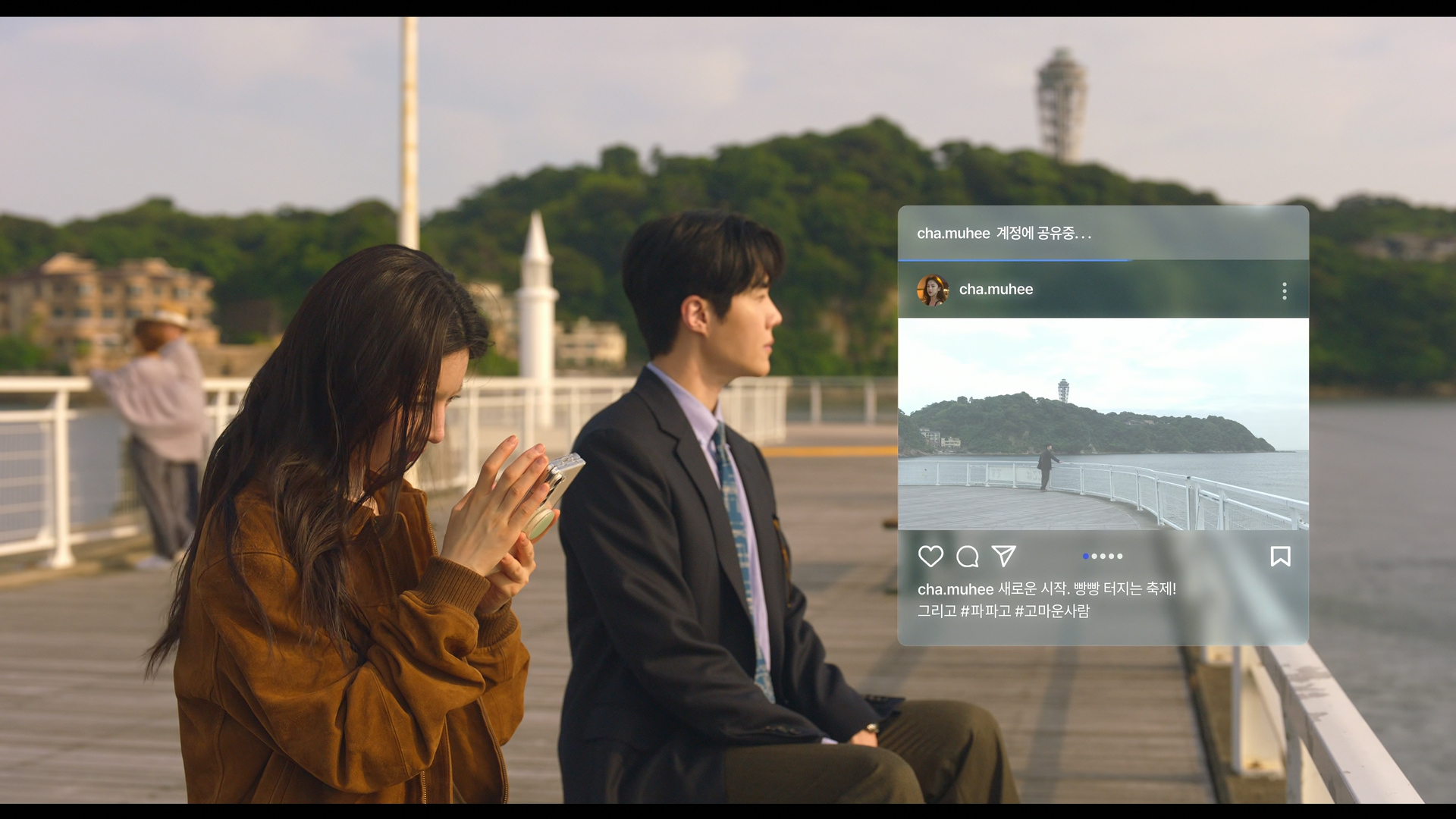Open comments via the speech bubble icon
This screenshot has width=1456, height=819.
tap(968, 557)
